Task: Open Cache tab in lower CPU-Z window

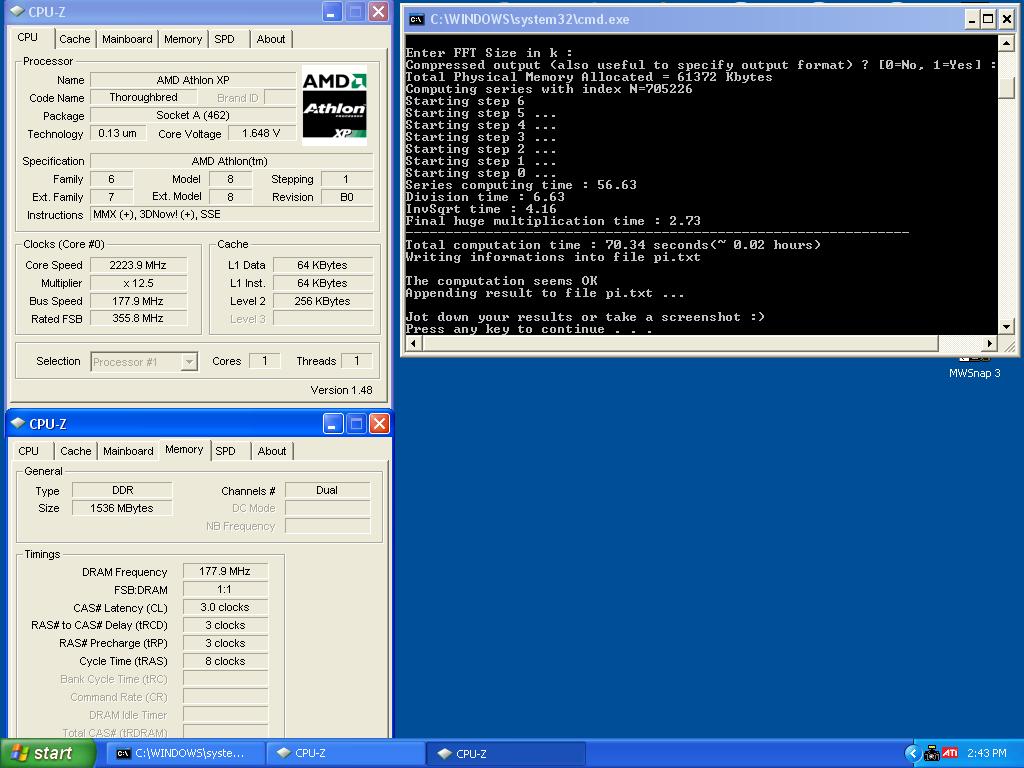Action: (76, 451)
